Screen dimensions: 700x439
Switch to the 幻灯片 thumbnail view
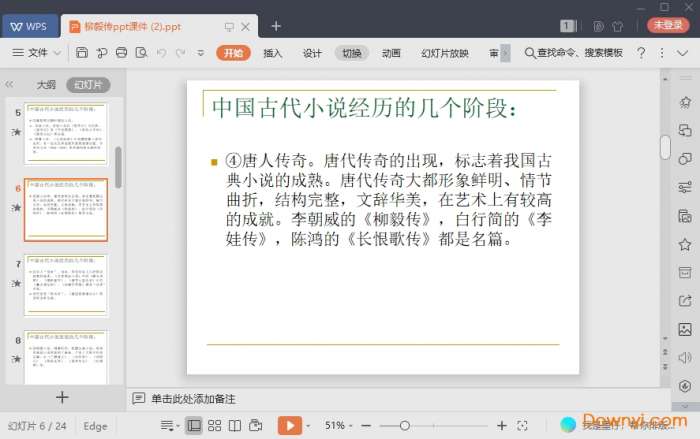point(88,85)
